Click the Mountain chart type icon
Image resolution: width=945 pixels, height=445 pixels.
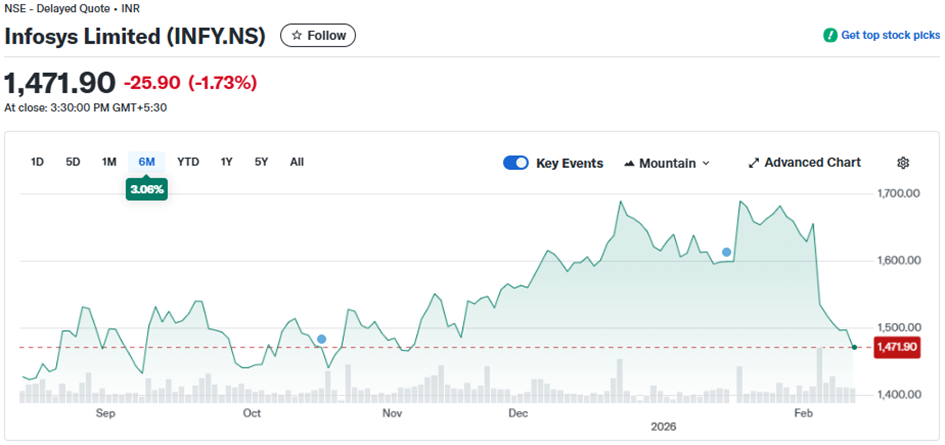(630, 163)
